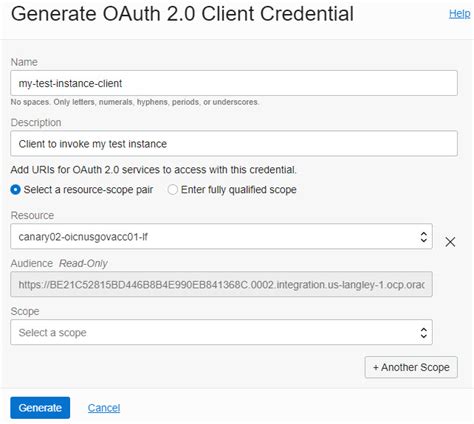Click the Name field label
Image resolution: width=474 pixels, height=424 pixels.
[x=24, y=62]
